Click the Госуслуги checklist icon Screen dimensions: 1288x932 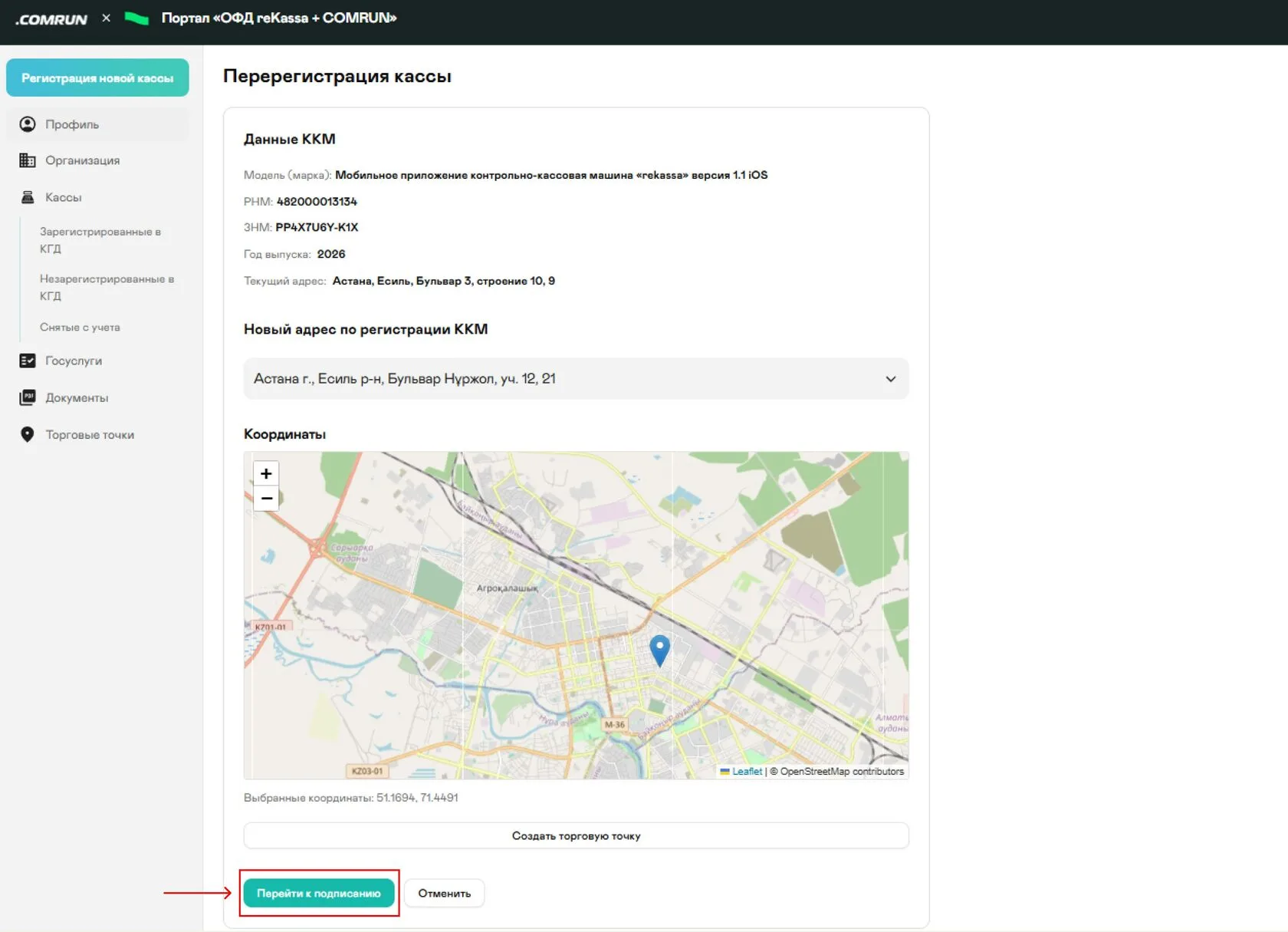click(28, 361)
